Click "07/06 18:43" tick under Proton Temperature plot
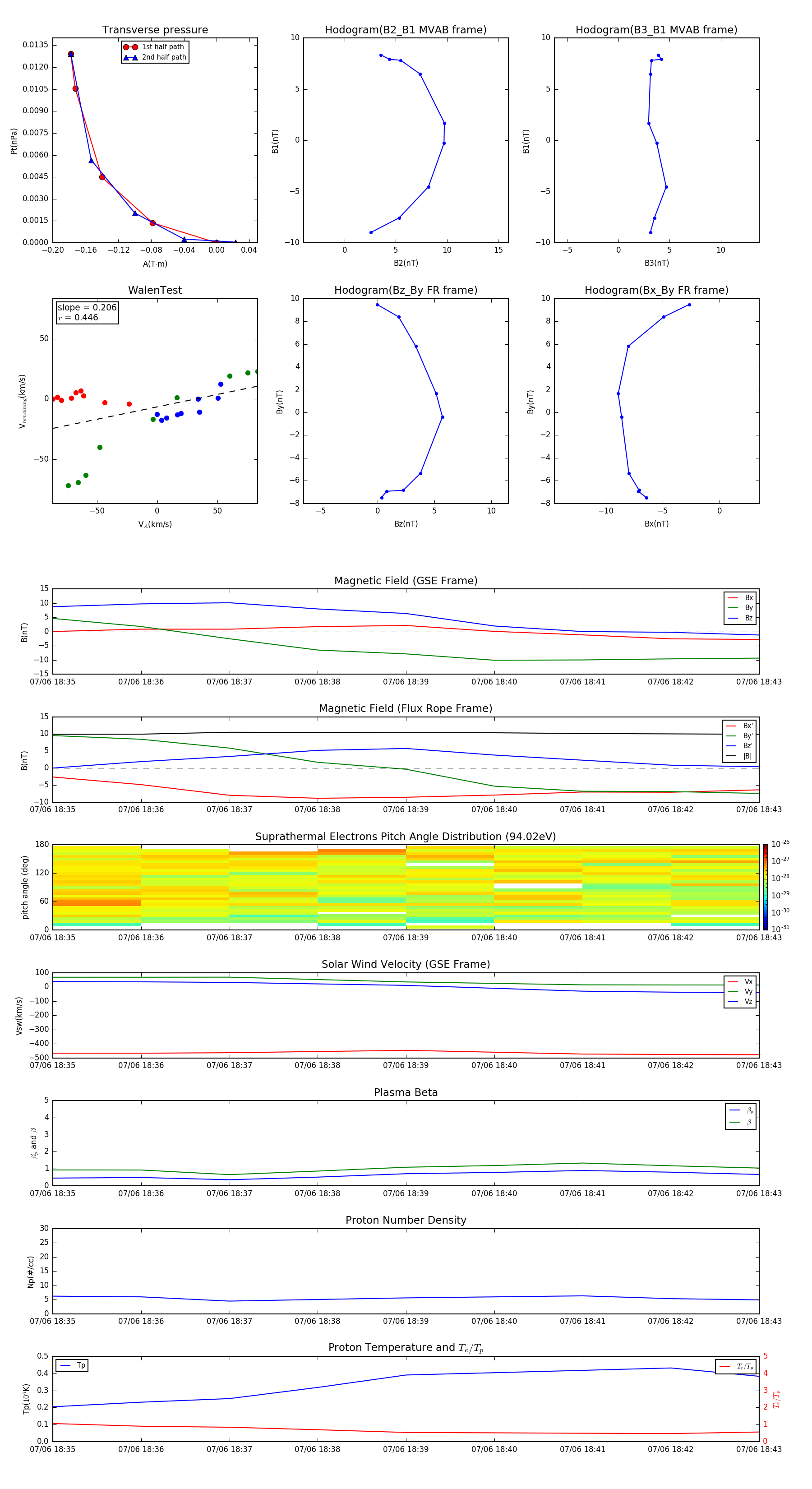The image size is (812, 1489). (759, 1450)
